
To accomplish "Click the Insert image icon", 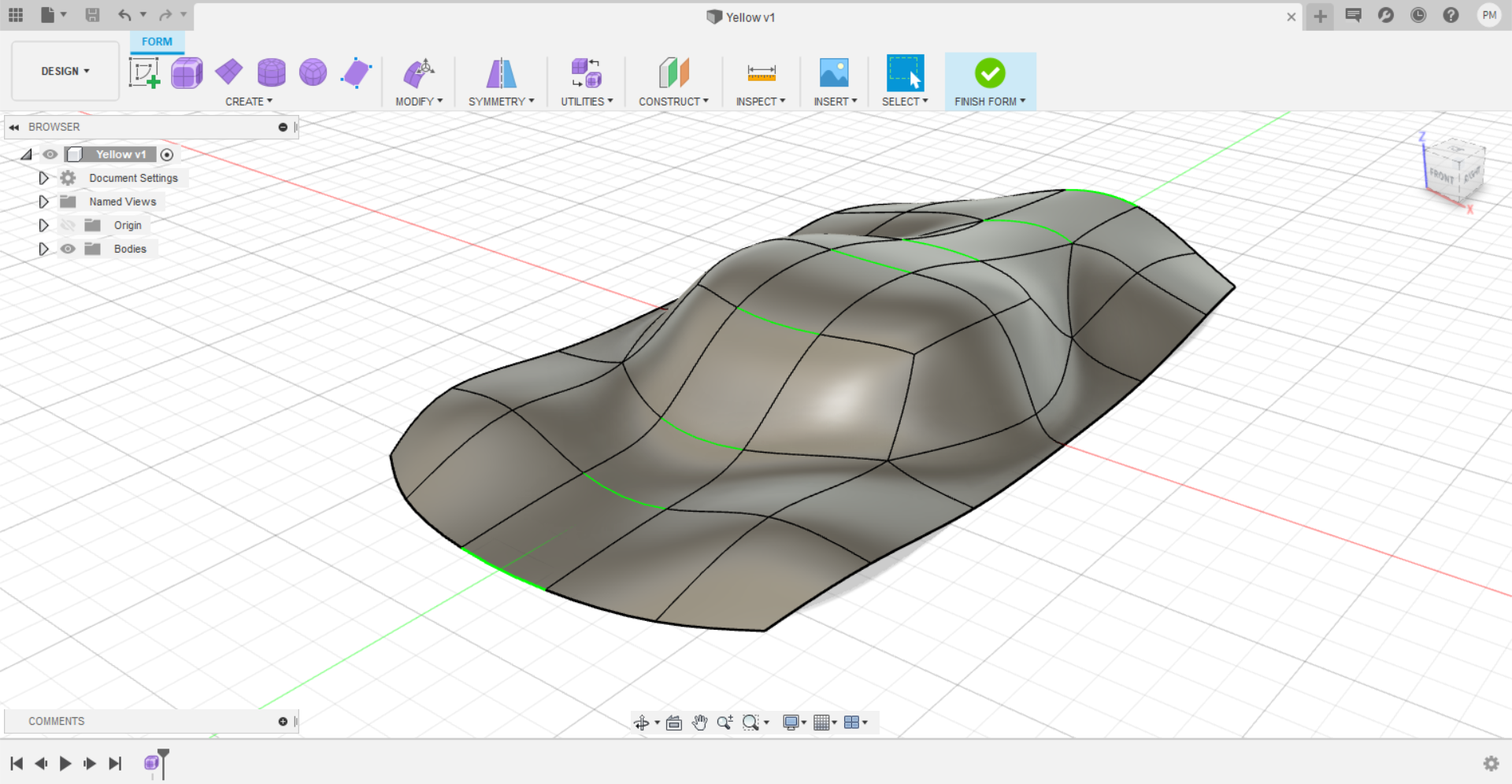I will (834, 72).
